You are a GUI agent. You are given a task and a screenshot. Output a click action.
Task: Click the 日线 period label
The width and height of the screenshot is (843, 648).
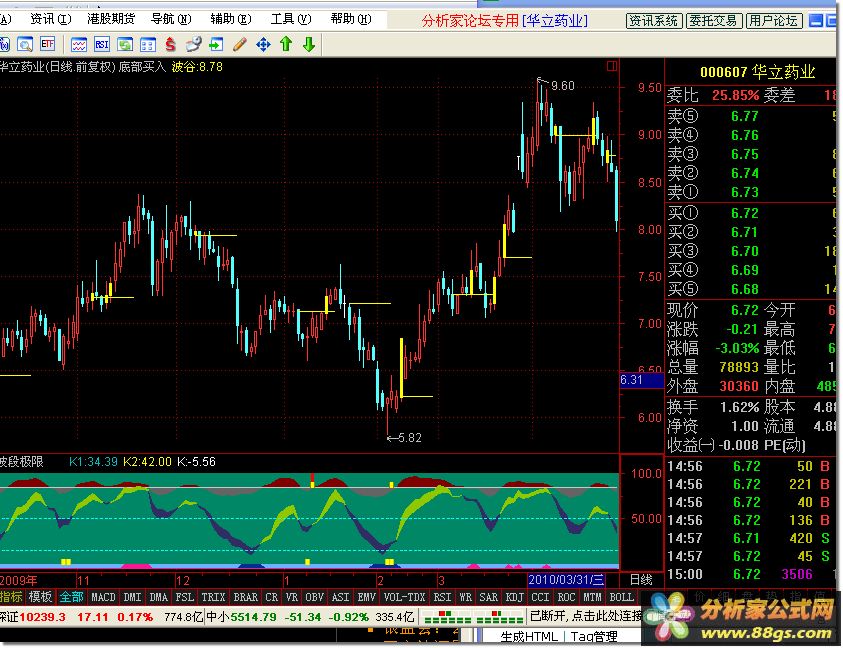click(641, 580)
